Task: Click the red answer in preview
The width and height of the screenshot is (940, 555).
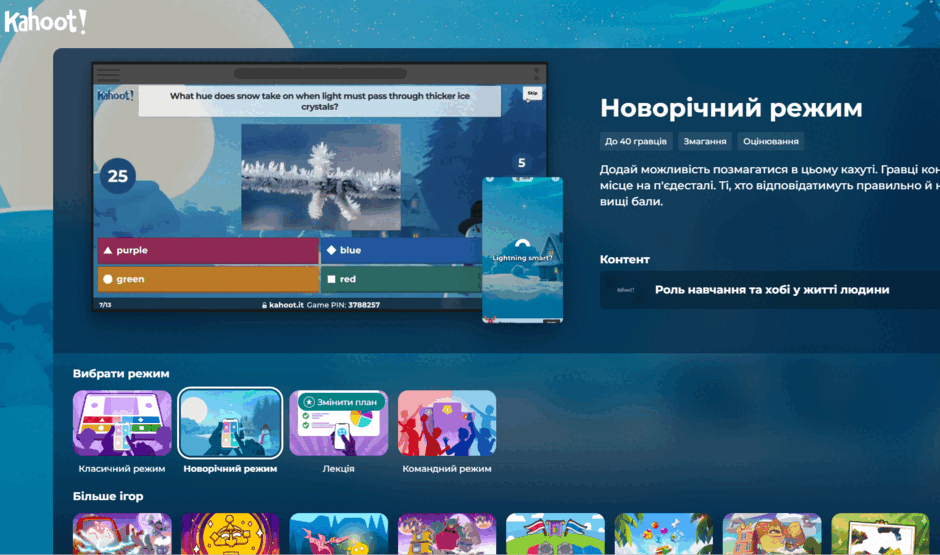Action: [402, 279]
